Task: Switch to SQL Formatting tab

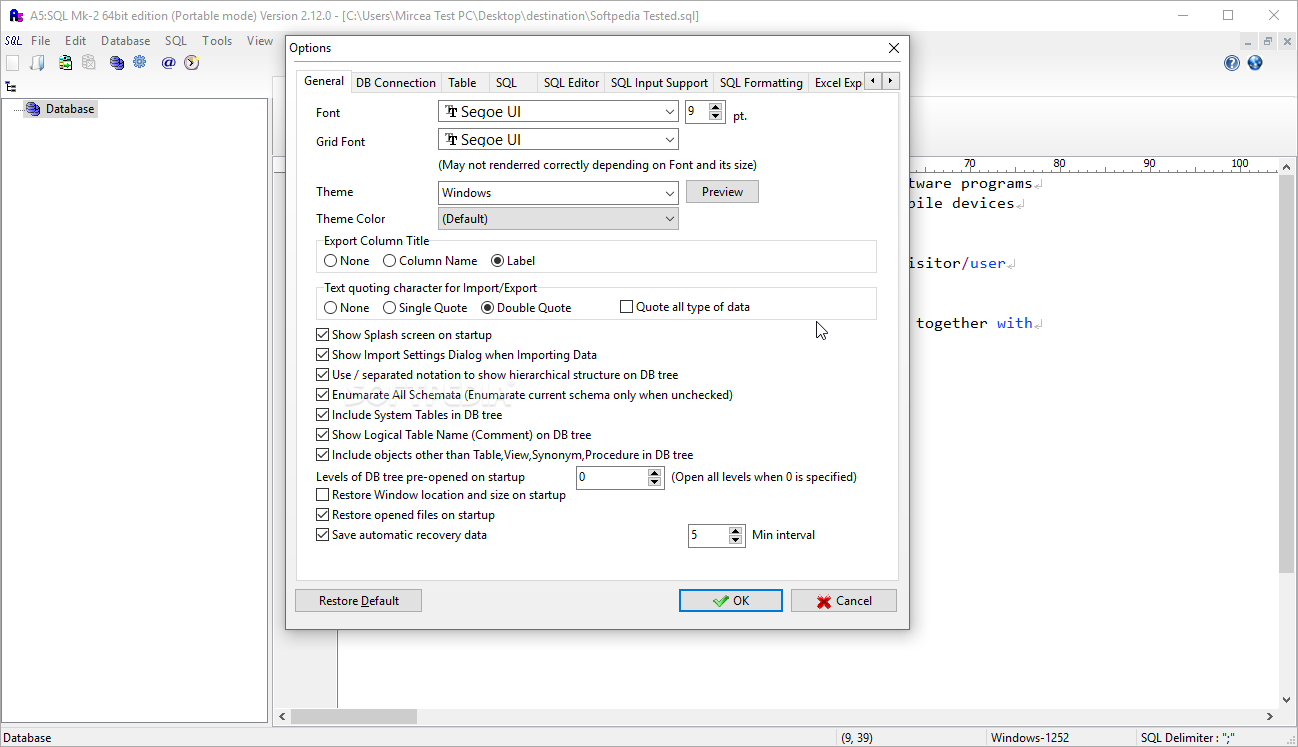Action: [x=761, y=83]
